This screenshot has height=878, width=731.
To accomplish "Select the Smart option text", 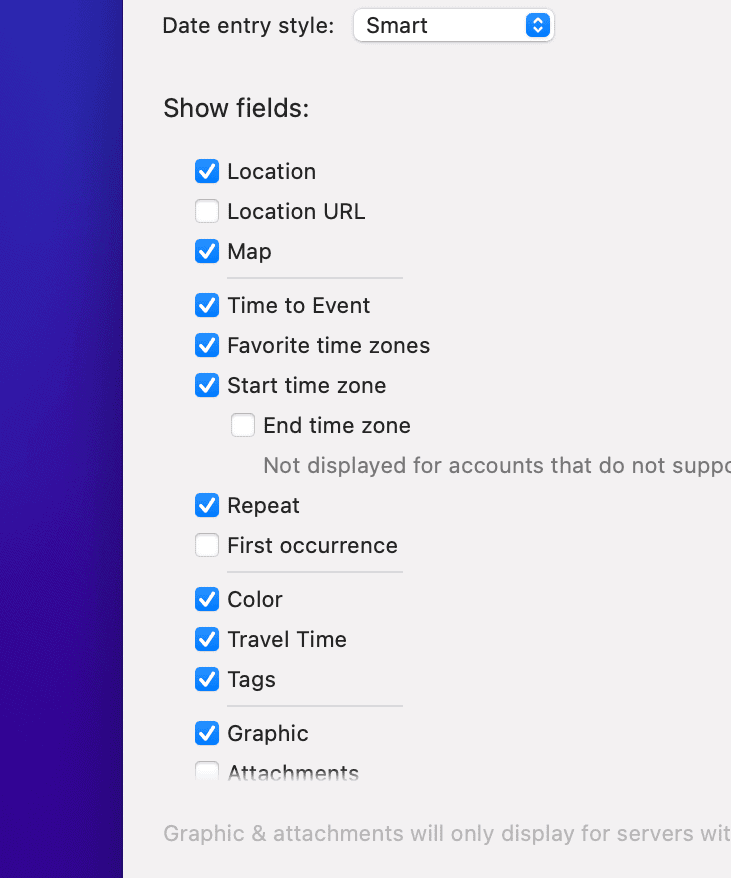I will 398,25.
